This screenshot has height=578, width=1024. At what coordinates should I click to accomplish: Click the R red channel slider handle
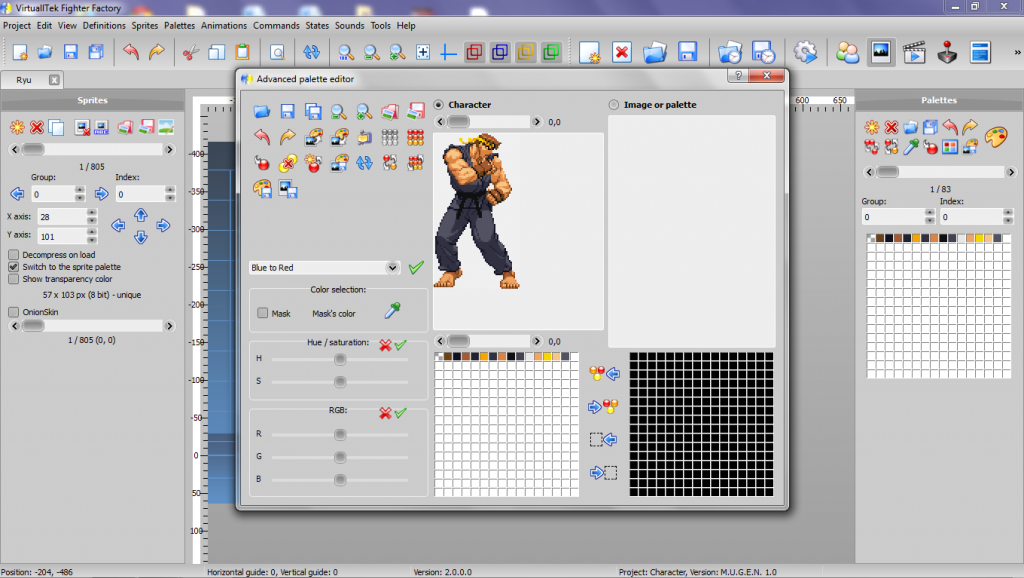[x=340, y=434]
